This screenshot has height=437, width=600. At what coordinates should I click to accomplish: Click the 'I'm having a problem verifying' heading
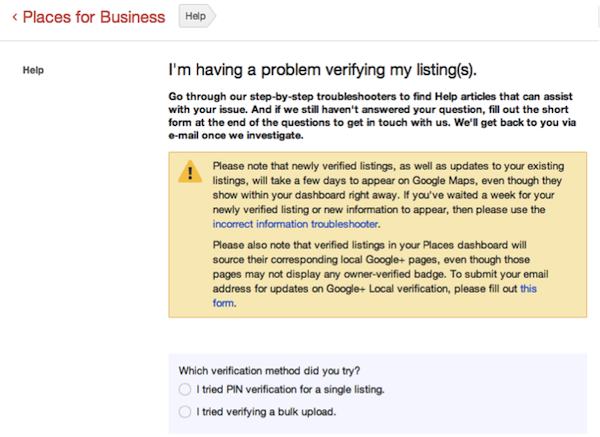[x=325, y=70]
